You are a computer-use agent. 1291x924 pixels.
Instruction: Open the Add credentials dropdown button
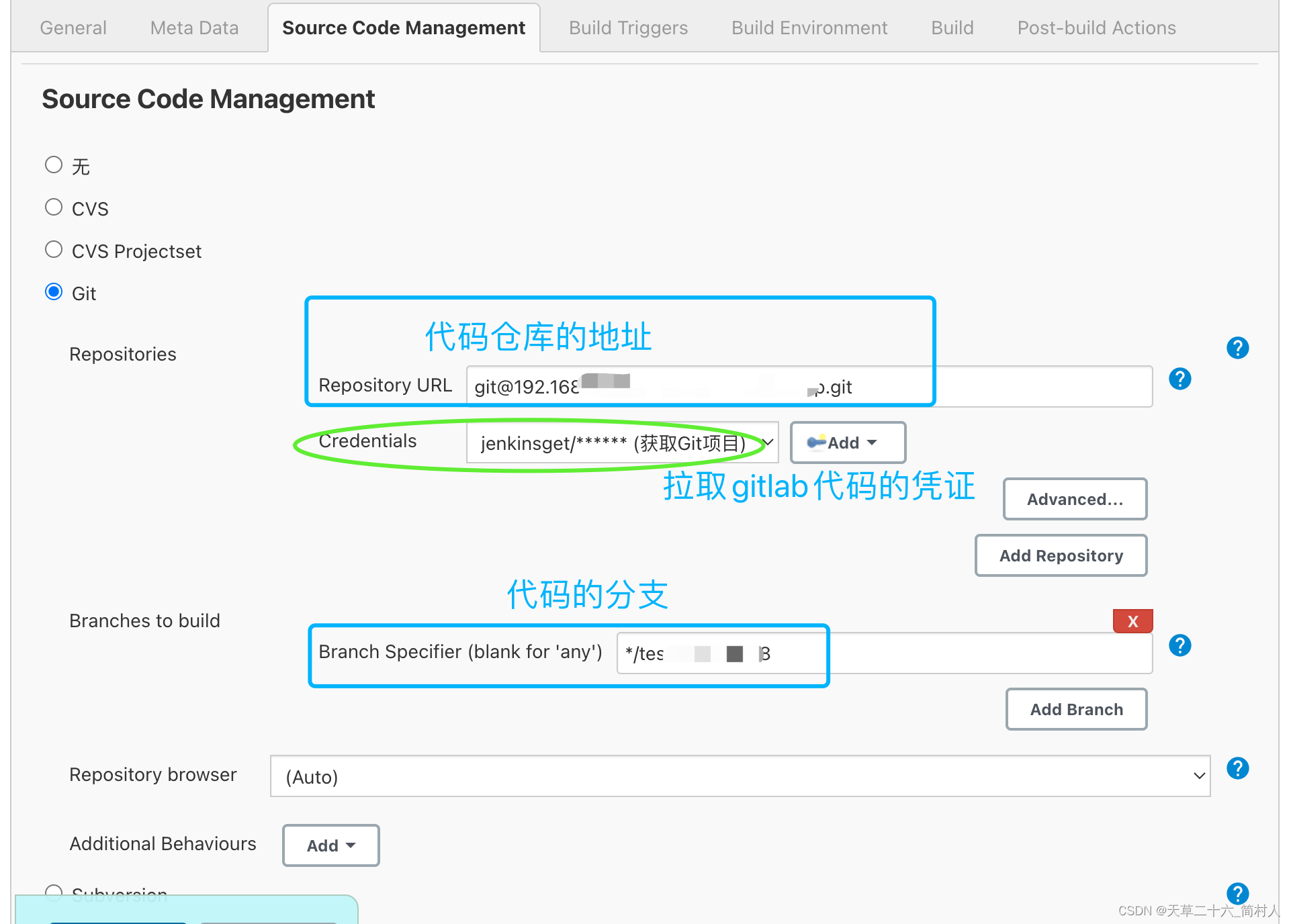[x=848, y=443]
